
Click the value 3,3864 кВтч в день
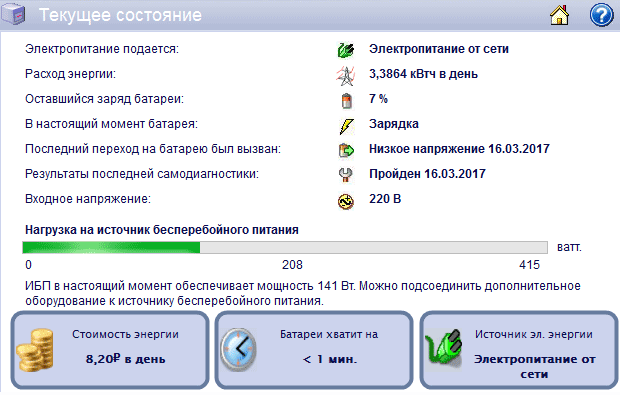[423, 74]
